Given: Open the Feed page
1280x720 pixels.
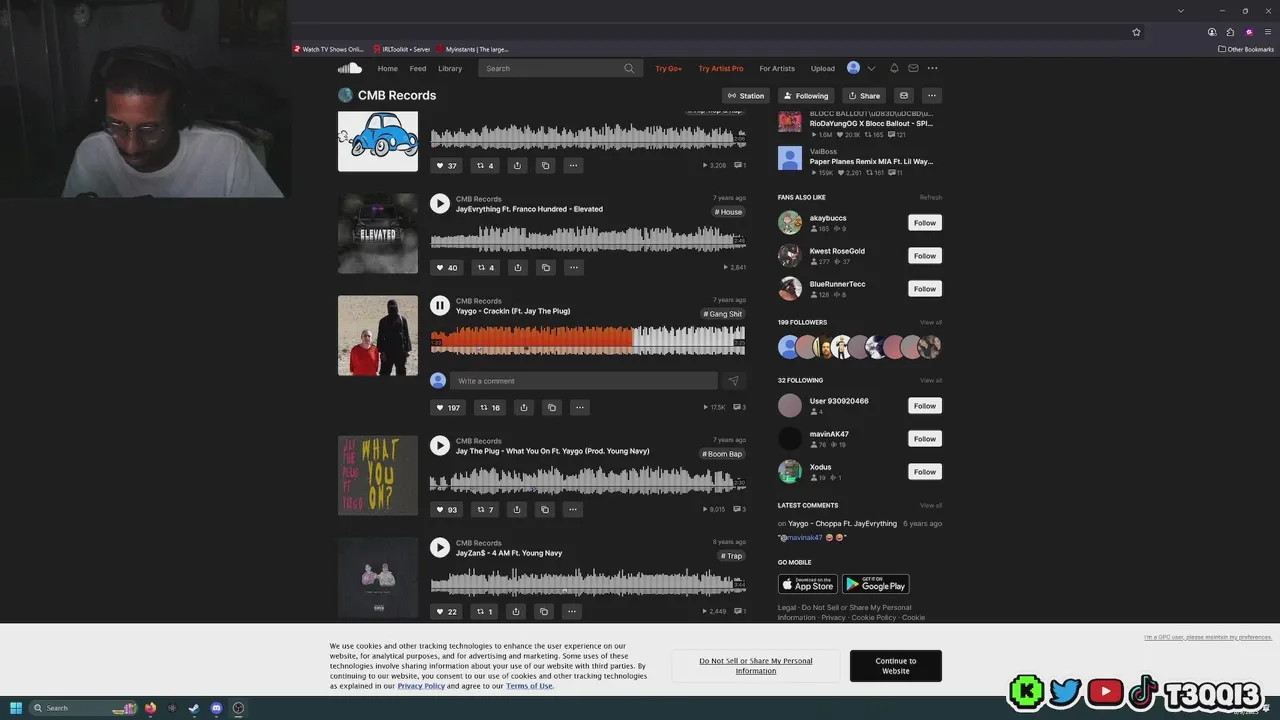Looking at the screenshot, I should 418,68.
